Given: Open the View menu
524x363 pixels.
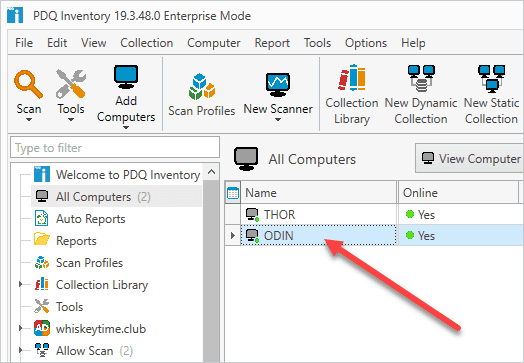Looking at the screenshot, I should [x=93, y=43].
